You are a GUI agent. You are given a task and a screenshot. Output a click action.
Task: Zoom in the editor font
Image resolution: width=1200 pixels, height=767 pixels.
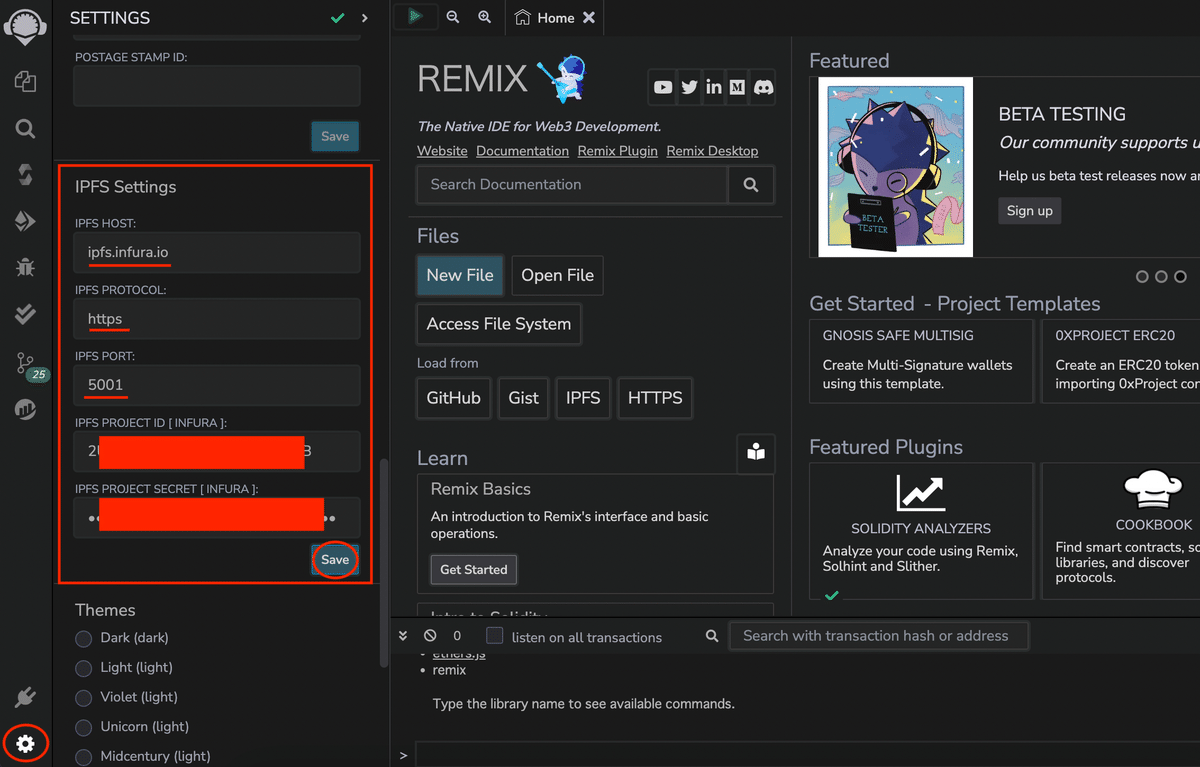[485, 17]
